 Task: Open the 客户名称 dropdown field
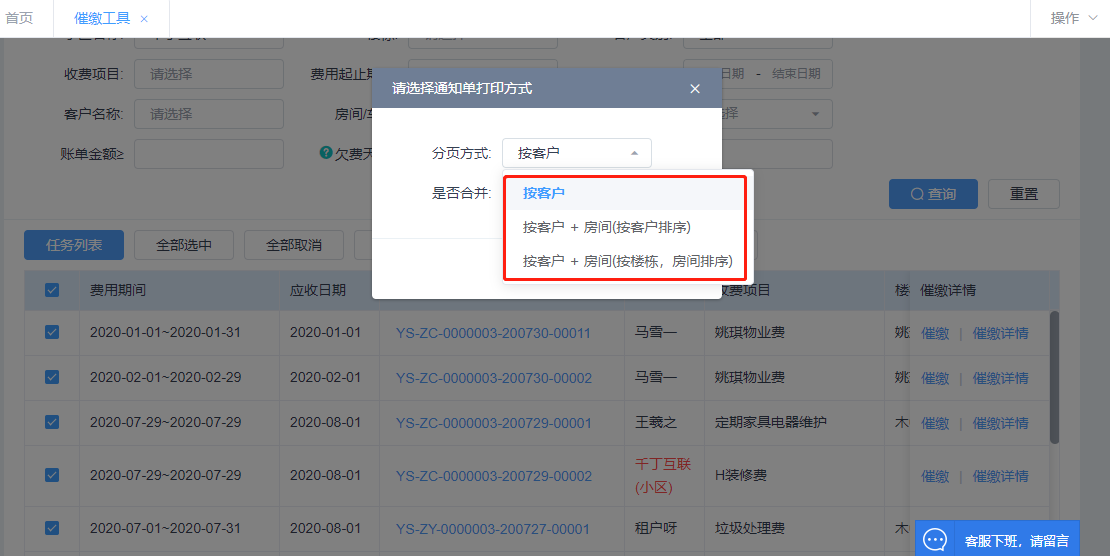click(x=209, y=114)
